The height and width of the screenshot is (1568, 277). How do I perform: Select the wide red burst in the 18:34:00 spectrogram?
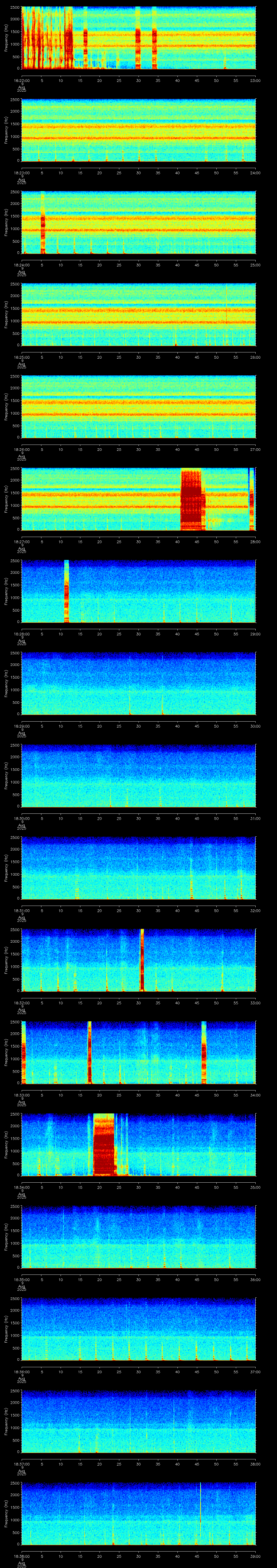pos(104,1144)
